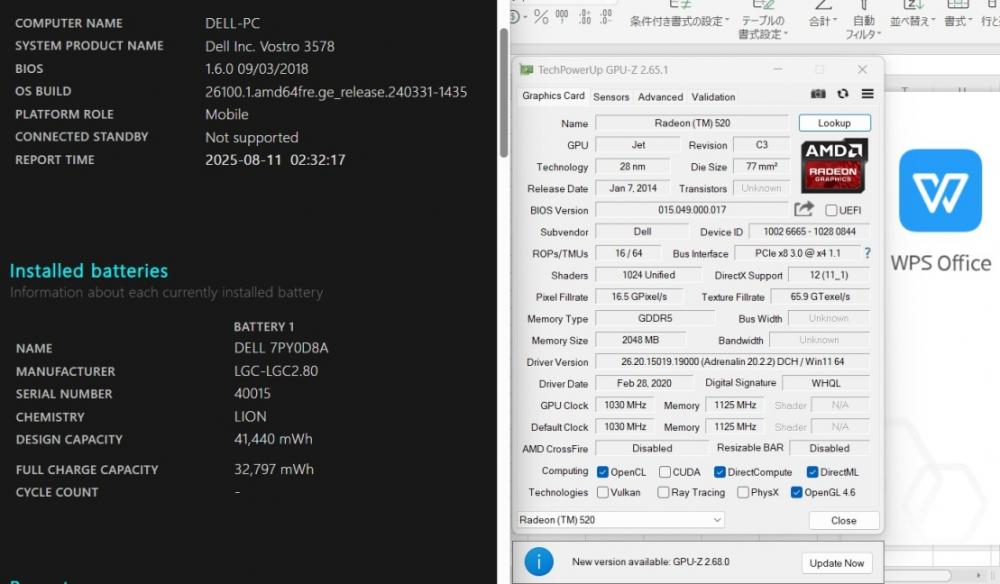
Task: Toggle the UEFI checkbox
Action: [x=831, y=210]
